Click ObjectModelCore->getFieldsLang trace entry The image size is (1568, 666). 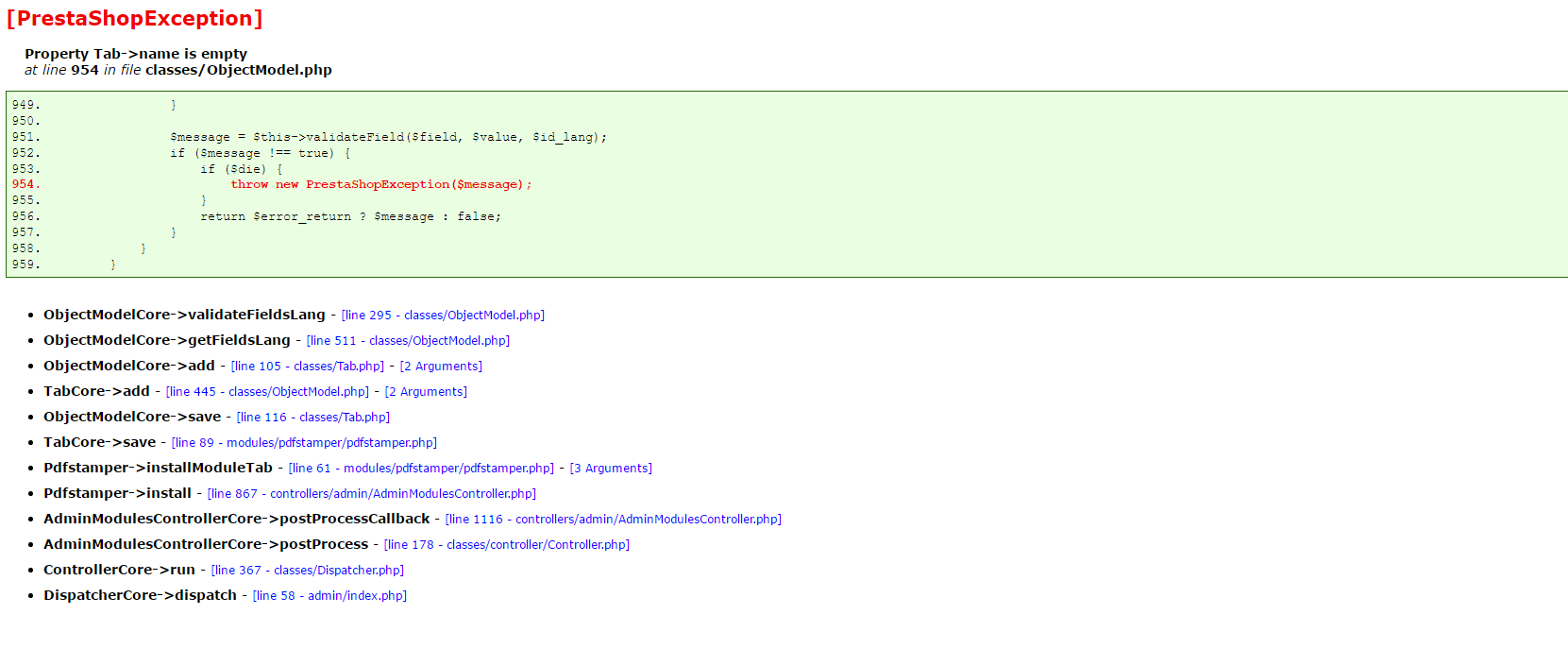click(167, 340)
